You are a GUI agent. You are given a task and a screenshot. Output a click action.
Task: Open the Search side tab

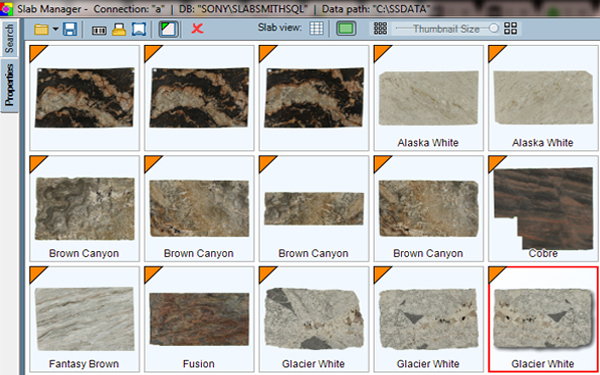coord(9,39)
